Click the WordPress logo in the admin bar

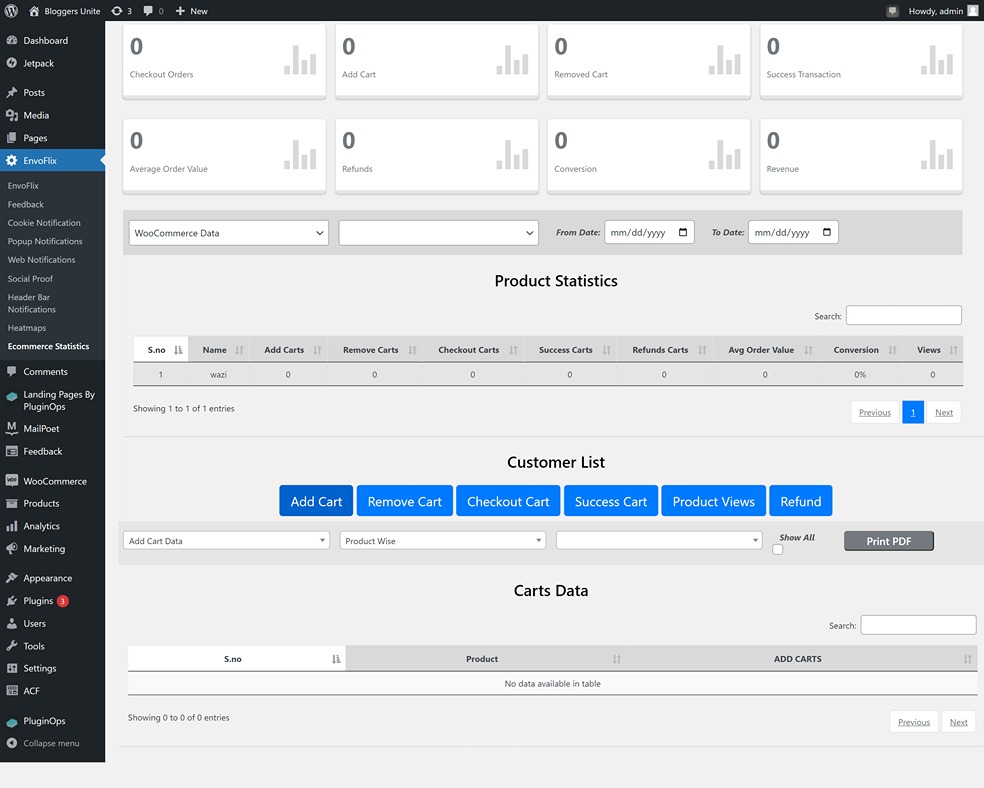10,11
